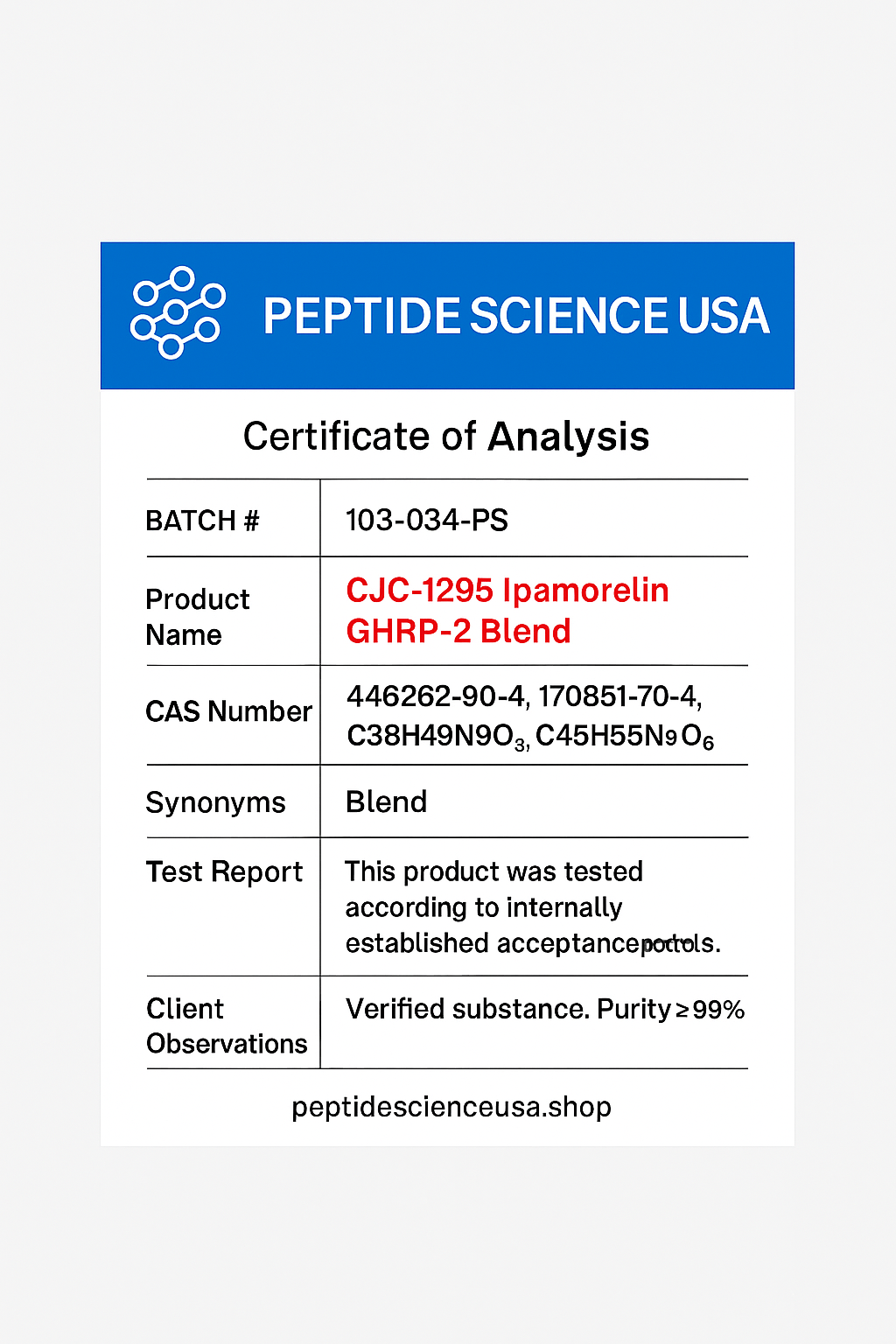Select the Blend synonym value

coord(387,801)
